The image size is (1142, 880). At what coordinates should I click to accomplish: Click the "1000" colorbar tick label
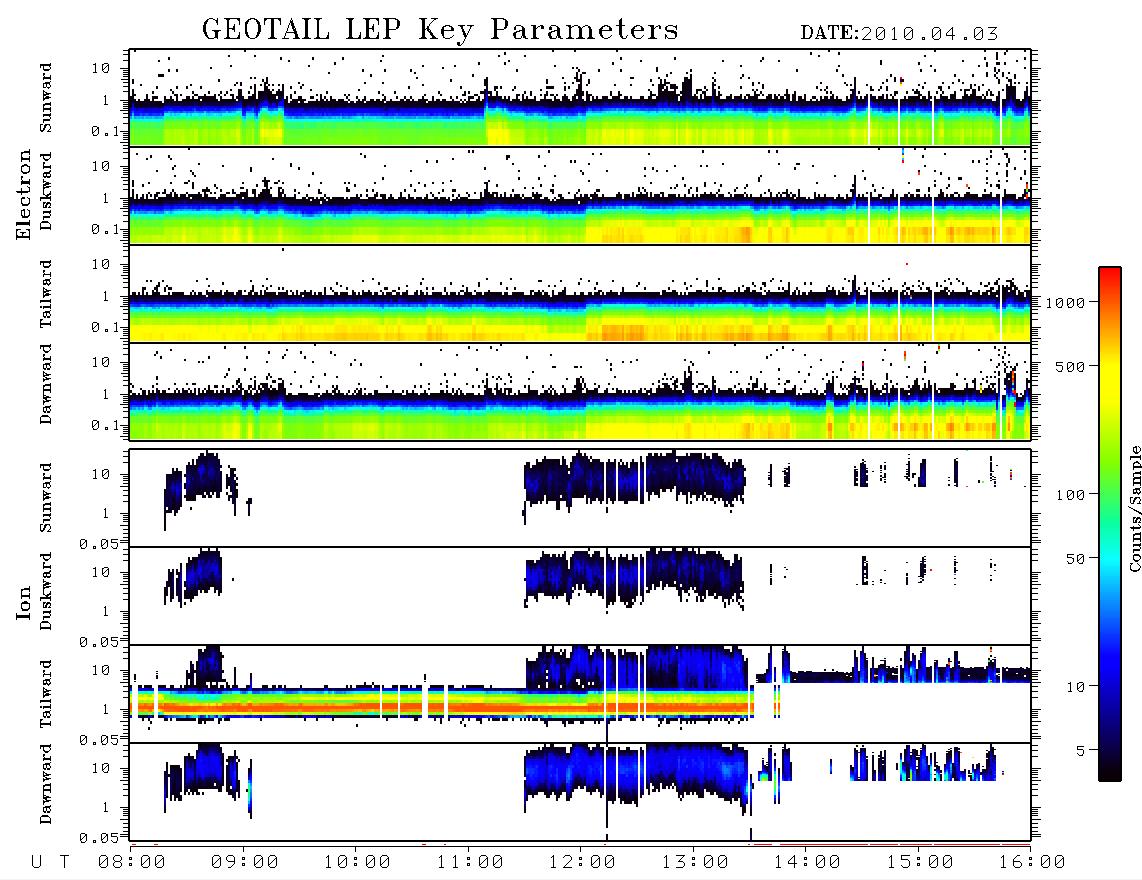coord(1065,303)
